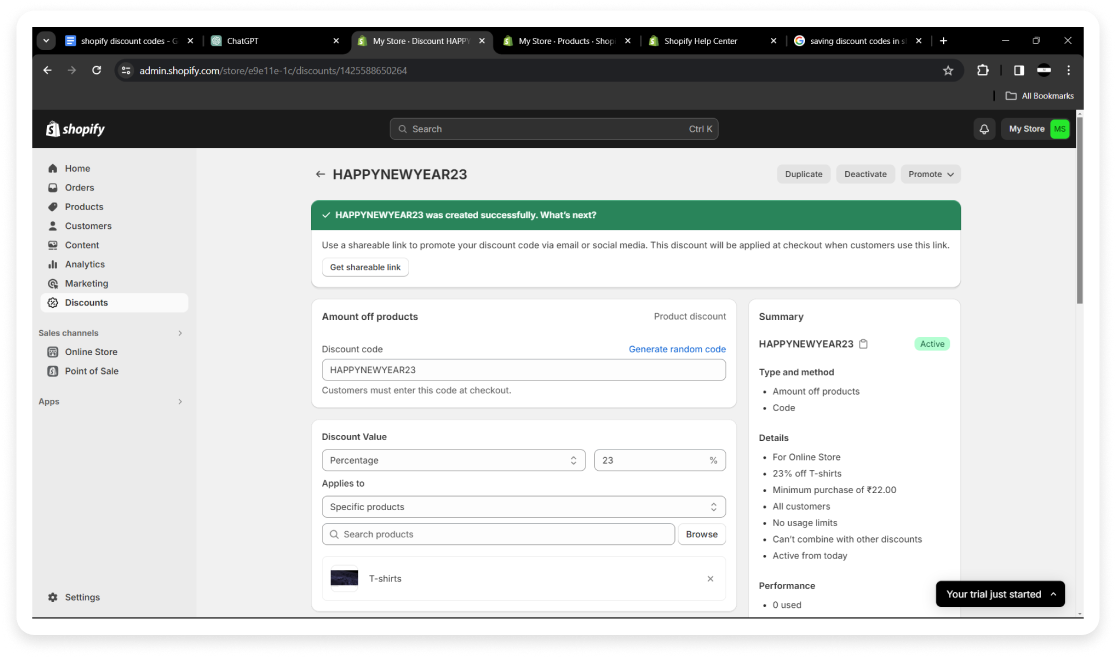Click the page vertical scrollbar
This screenshot has height=658, width=1116.
pos(1080,210)
